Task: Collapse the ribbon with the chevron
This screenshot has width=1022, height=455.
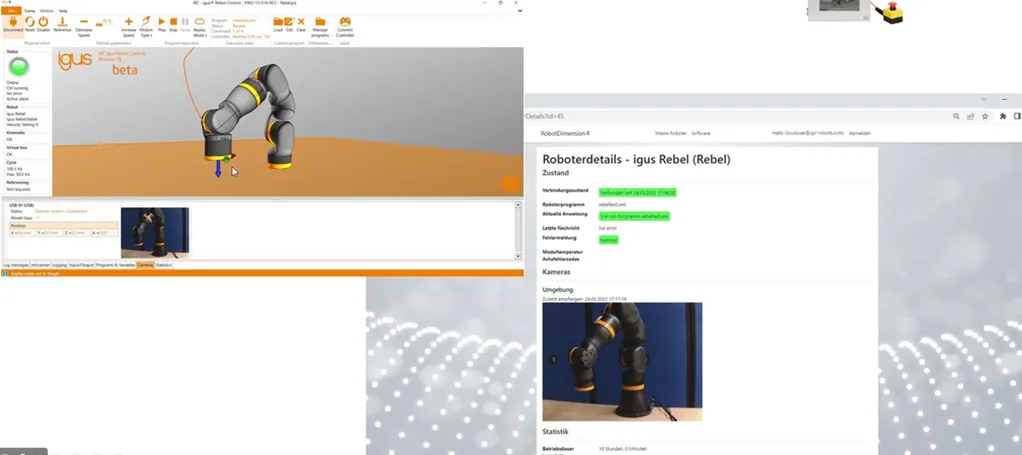Action: point(519,11)
